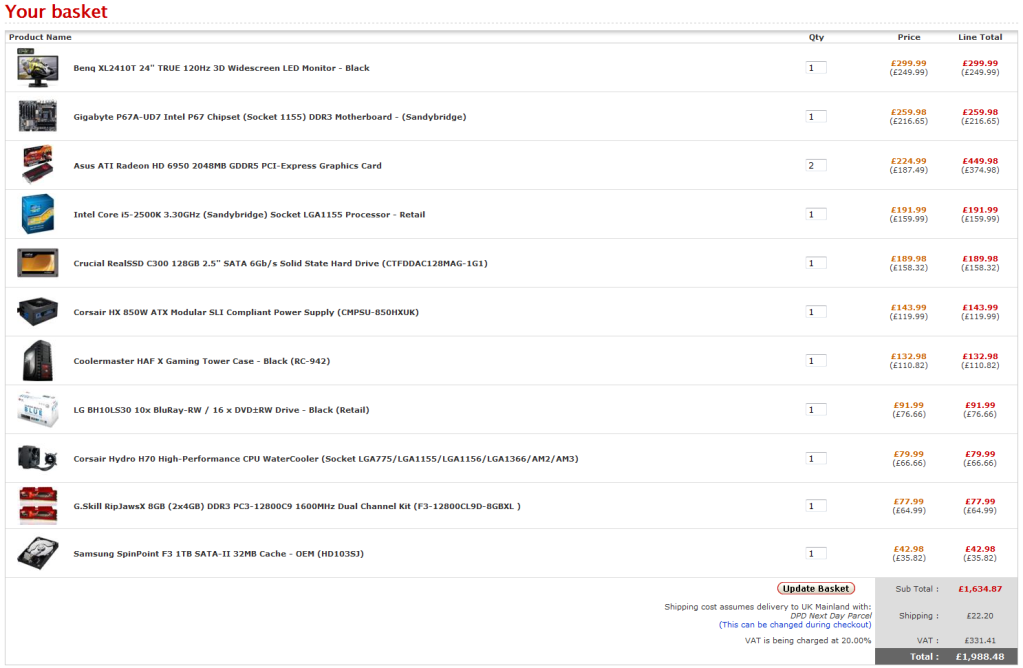Click the Update Basket button

coord(816,588)
